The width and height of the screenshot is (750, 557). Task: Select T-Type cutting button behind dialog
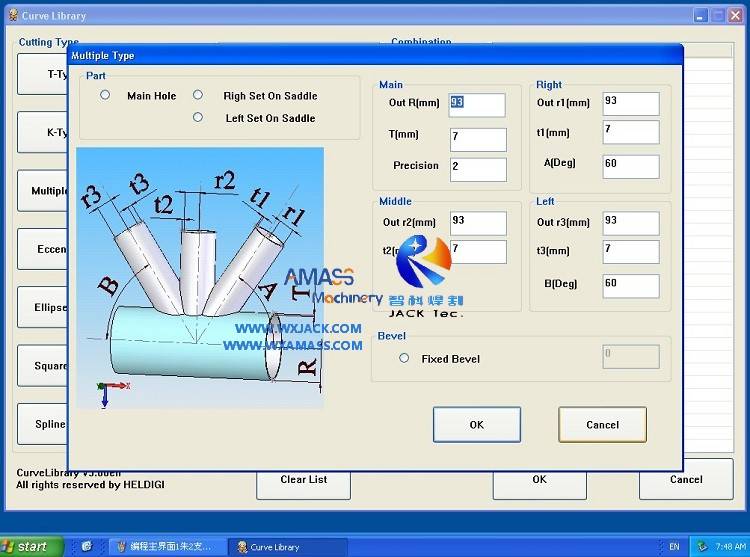click(43, 74)
